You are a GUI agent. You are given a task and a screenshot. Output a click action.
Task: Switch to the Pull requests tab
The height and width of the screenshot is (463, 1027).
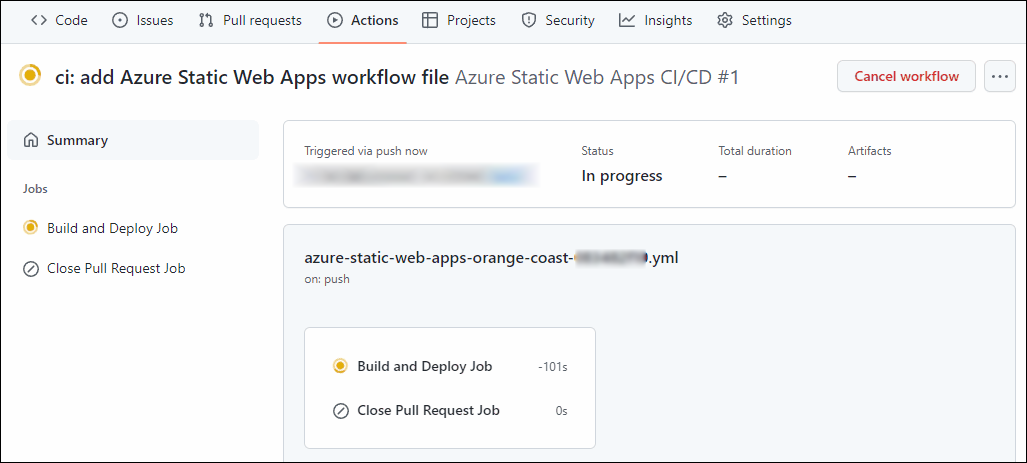pyautogui.click(x=250, y=21)
